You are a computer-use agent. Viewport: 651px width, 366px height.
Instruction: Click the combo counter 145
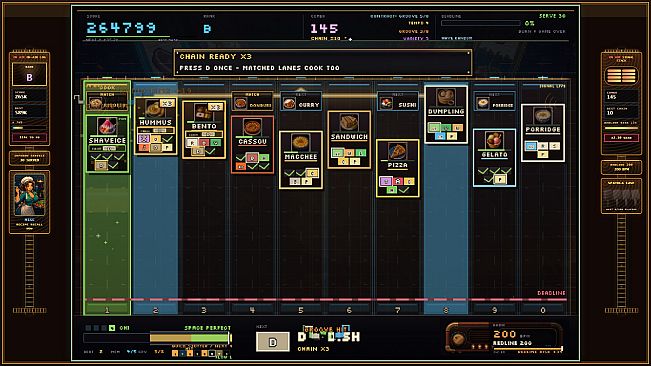pos(324,29)
